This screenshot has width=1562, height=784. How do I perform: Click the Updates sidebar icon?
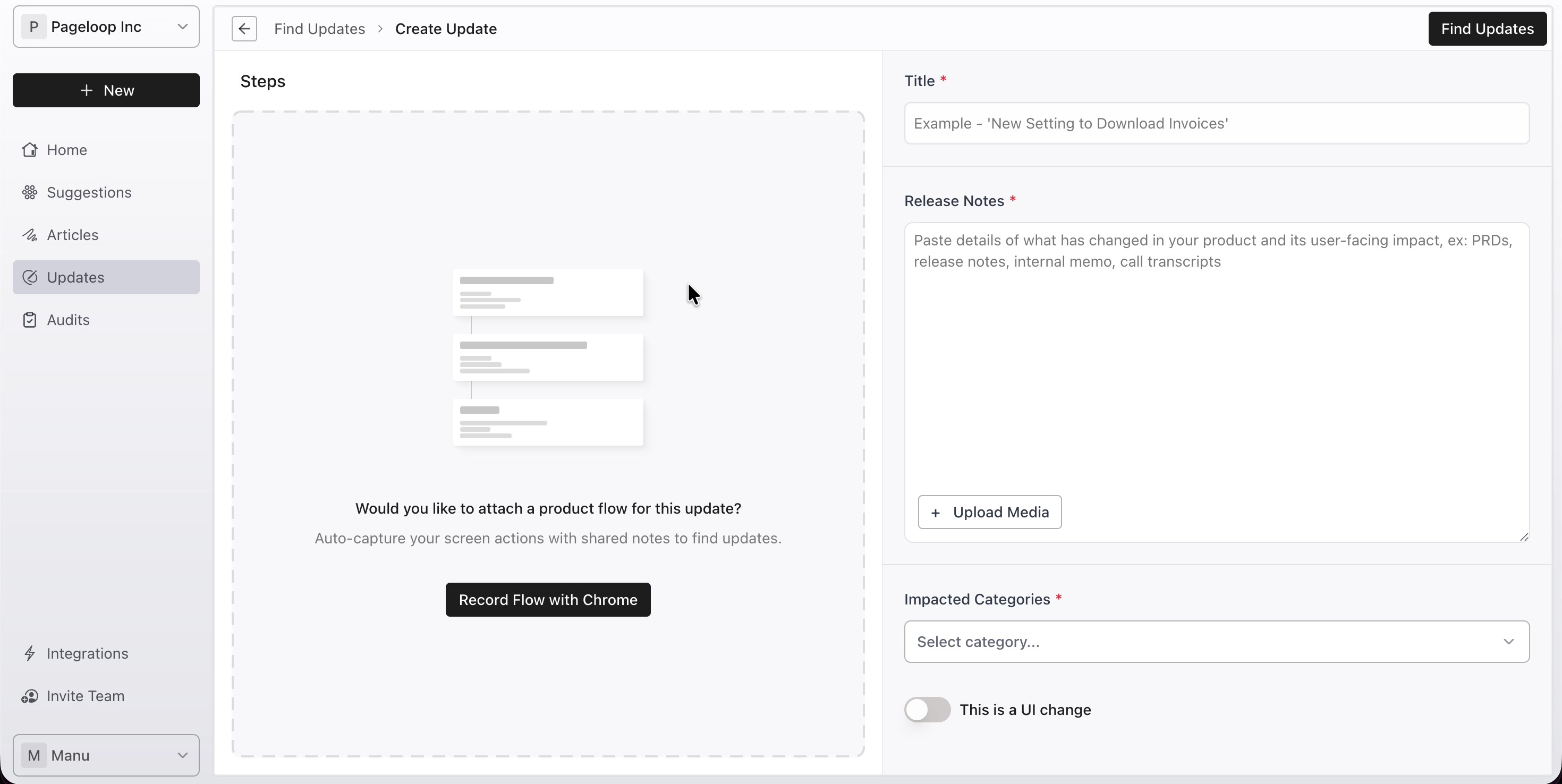click(30, 277)
